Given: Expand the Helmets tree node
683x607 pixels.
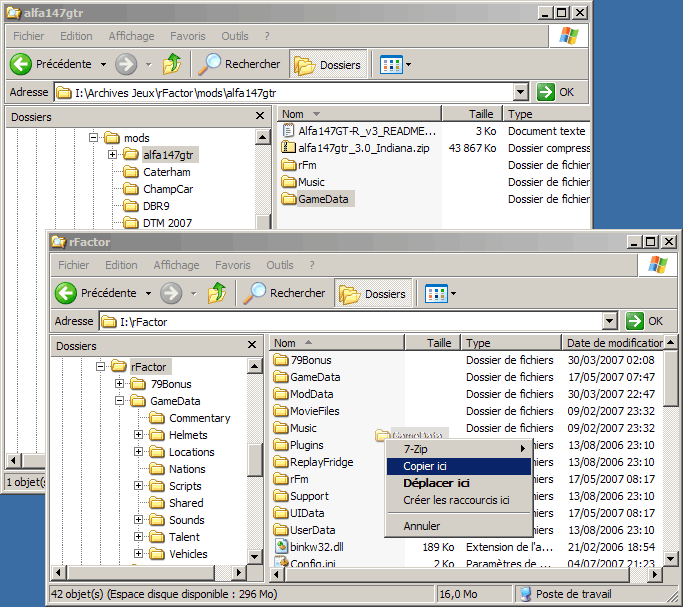Looking at the screenshot, I should tap(139, 434).
